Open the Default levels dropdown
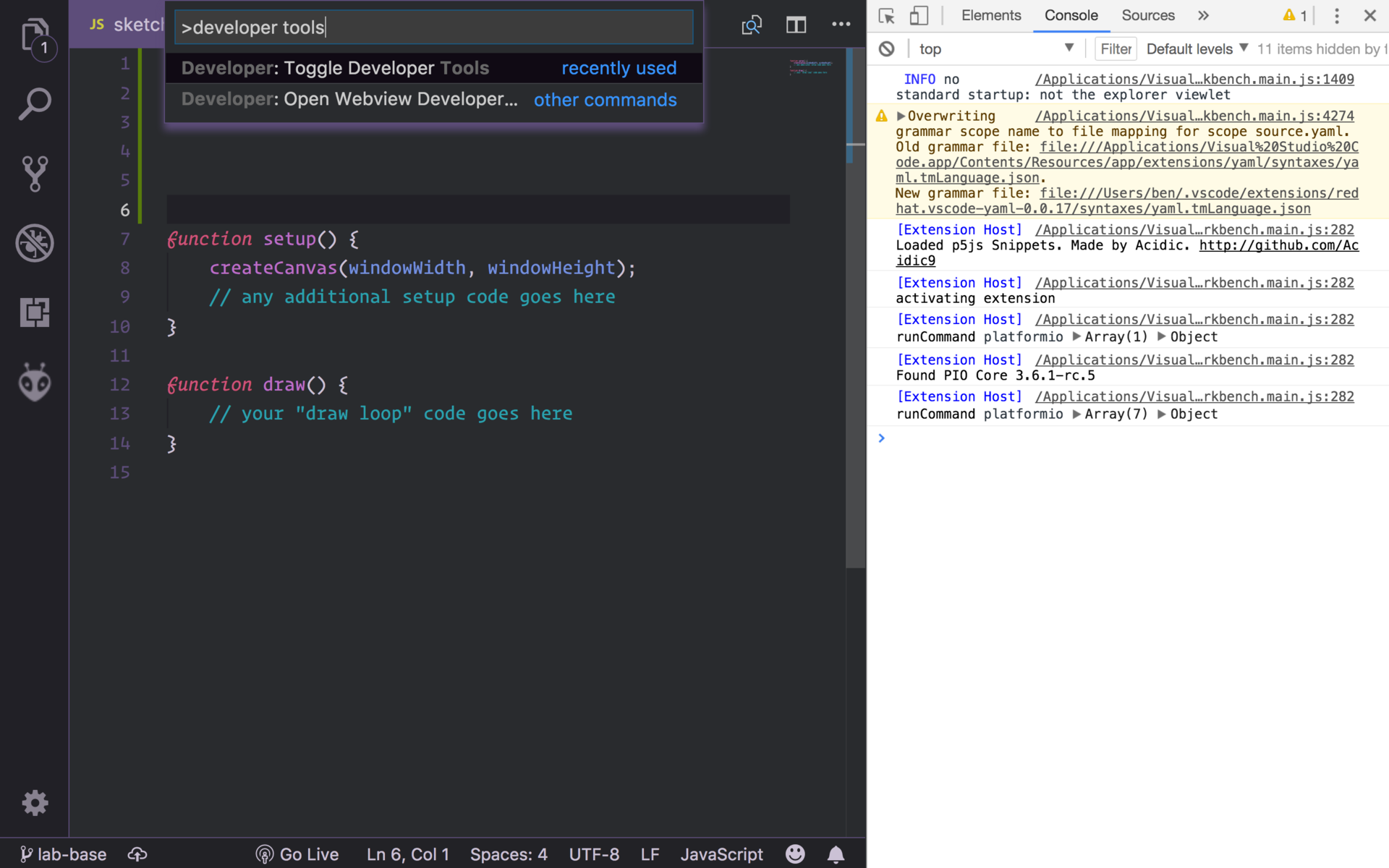The height and width of the screenshot is (868, 1389). pyautogui.click(x=1197, y=49)
